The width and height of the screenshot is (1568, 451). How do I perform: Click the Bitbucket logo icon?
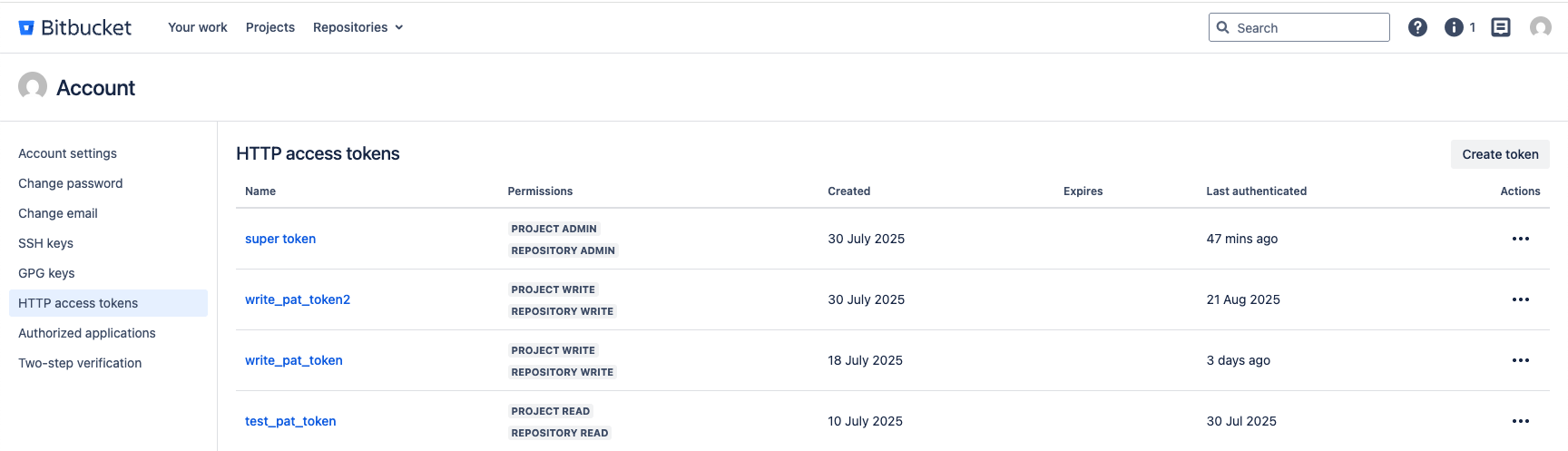coord(26,28)
